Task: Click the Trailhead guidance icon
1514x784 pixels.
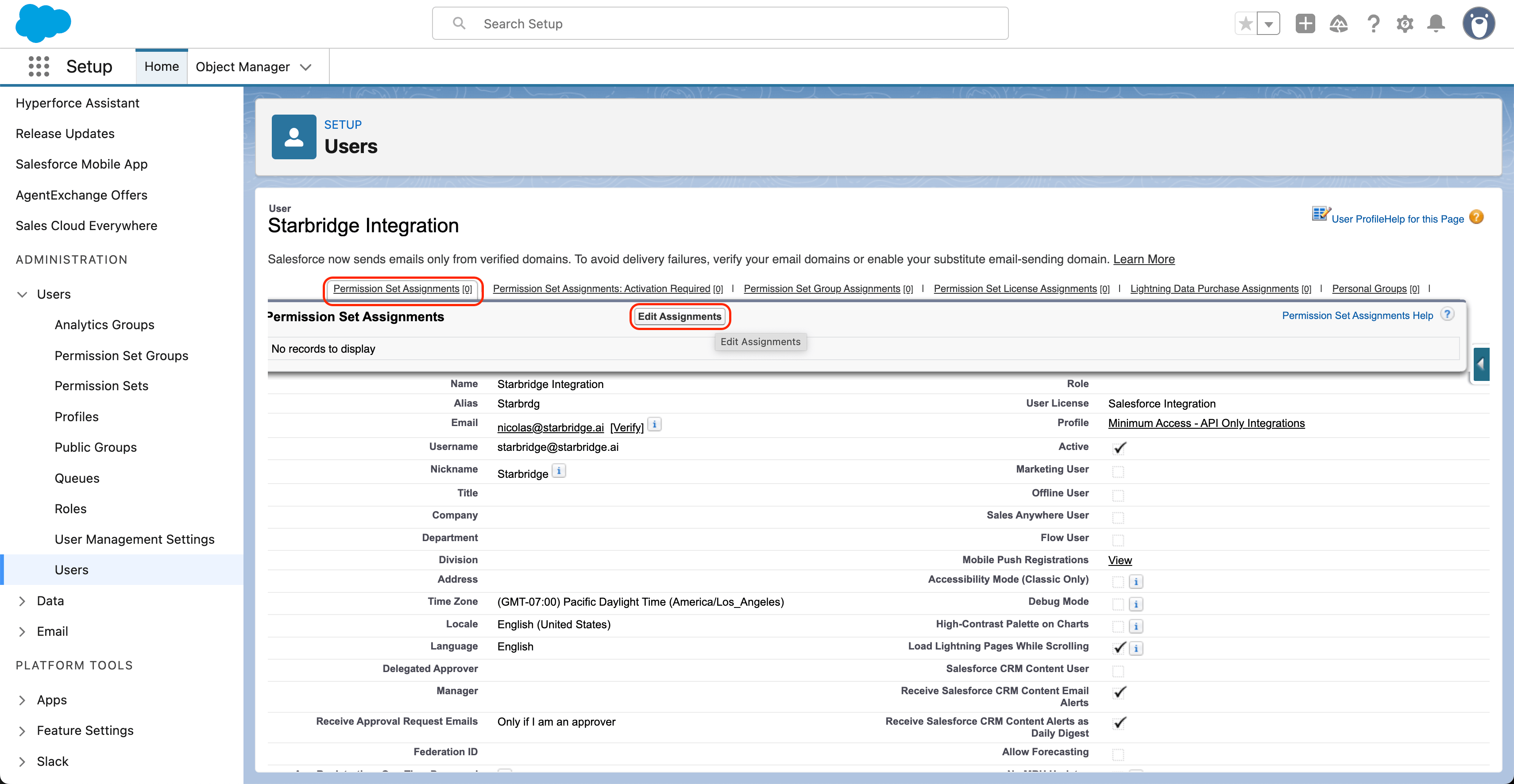Action: [1339, 23]
